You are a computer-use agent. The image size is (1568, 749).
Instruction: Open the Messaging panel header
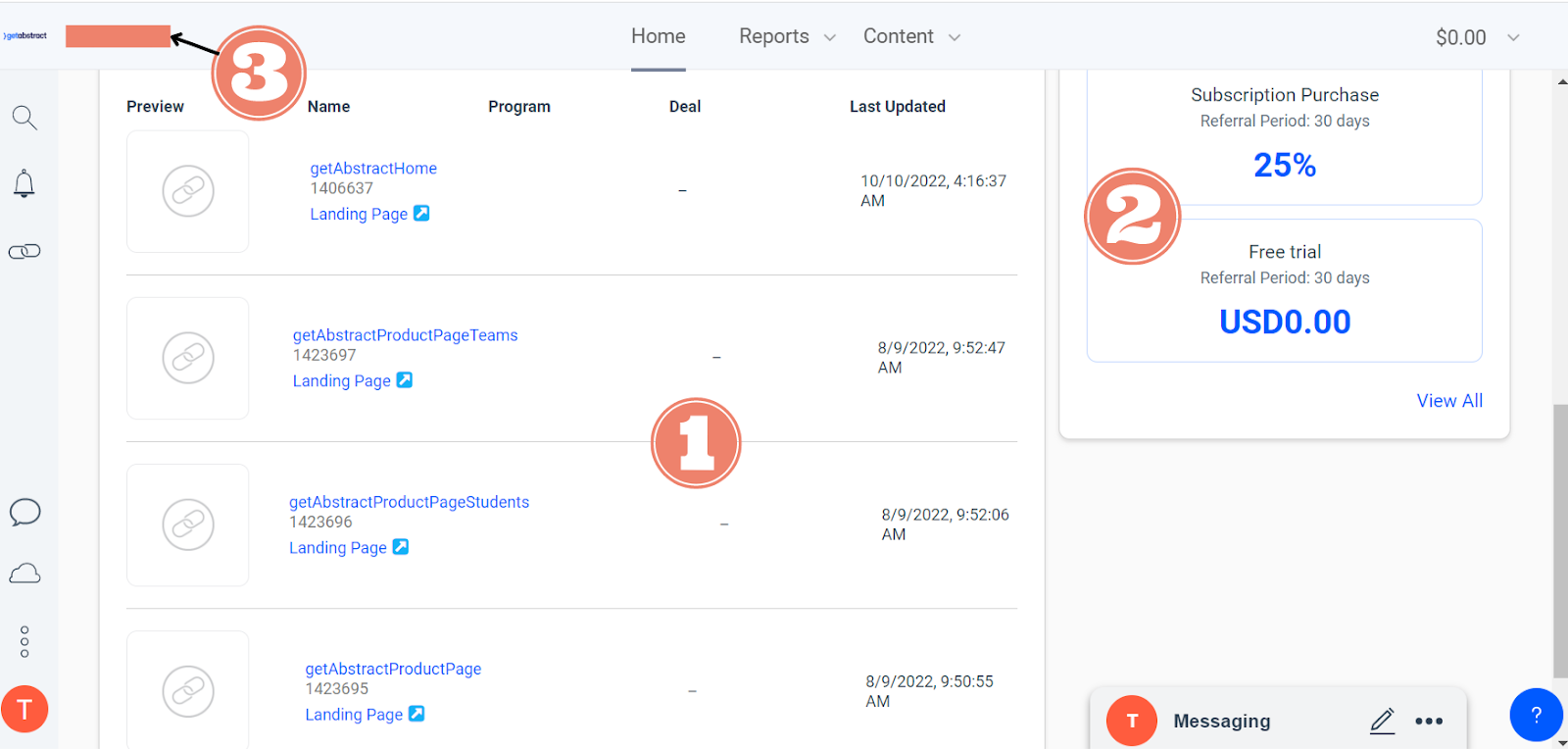(1278, 721)
